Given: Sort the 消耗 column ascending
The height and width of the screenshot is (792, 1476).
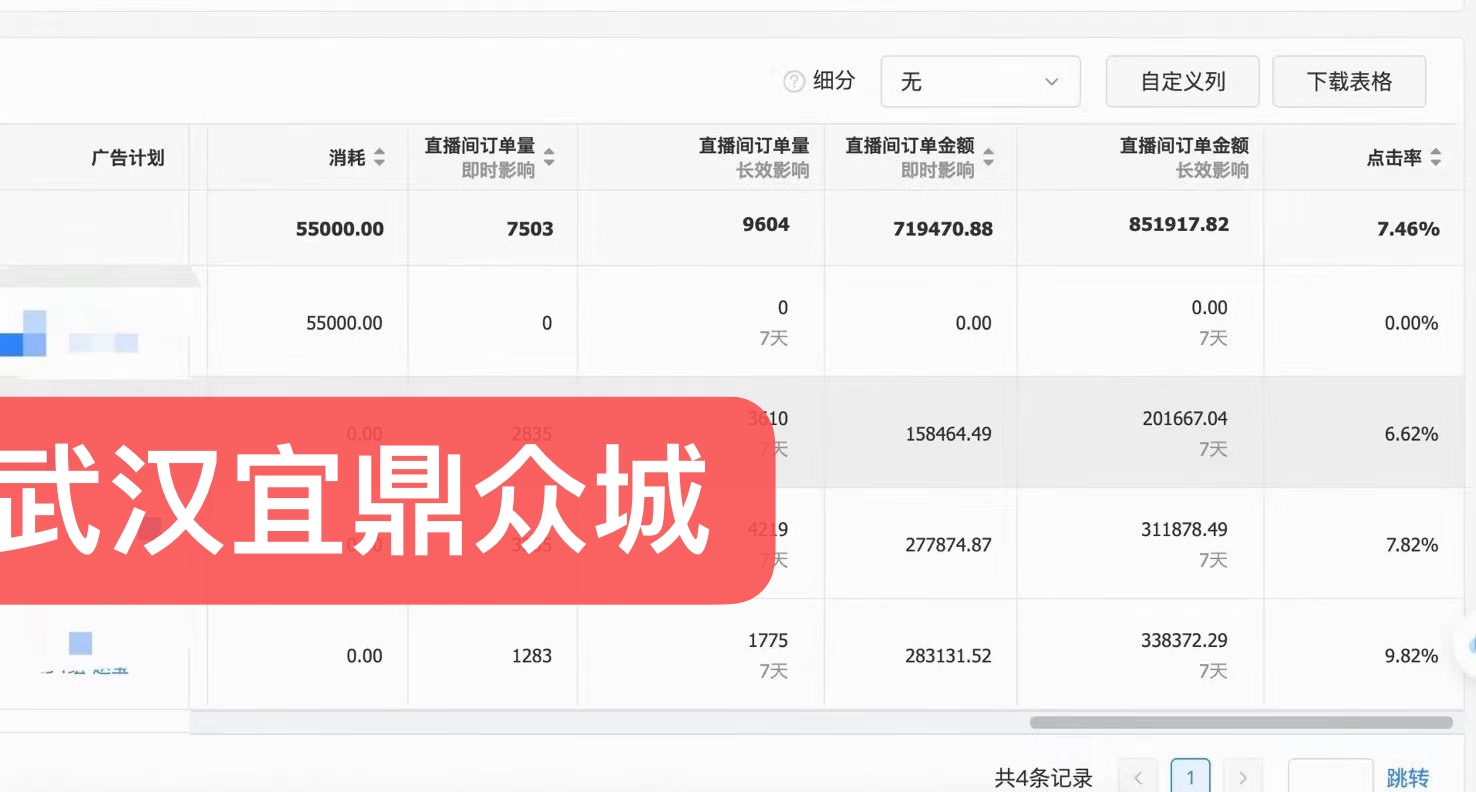Looking at the screenshot, I should click(380, 152).
